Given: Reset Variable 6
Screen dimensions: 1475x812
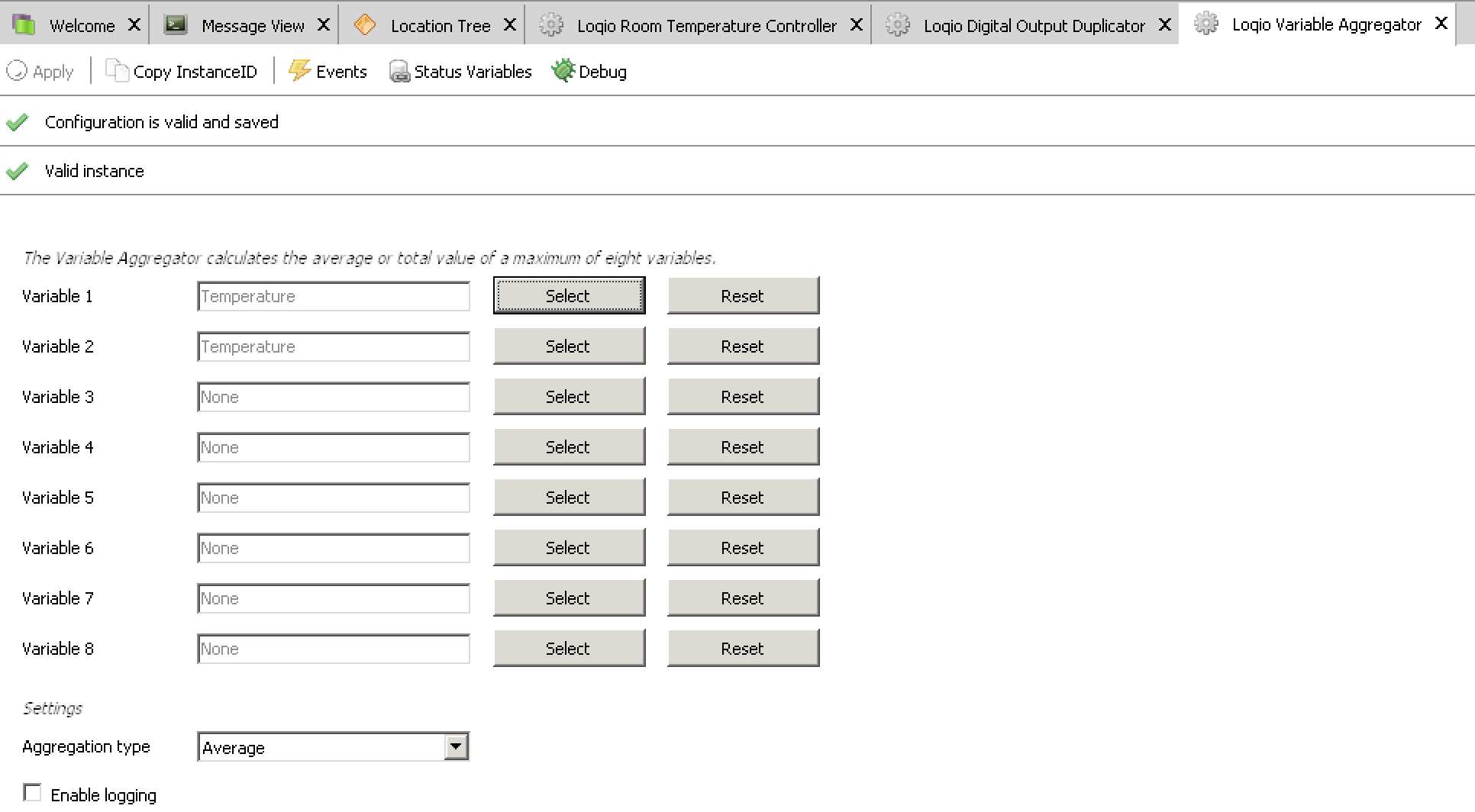Looking at the screenshot, I should pos(743,547).
